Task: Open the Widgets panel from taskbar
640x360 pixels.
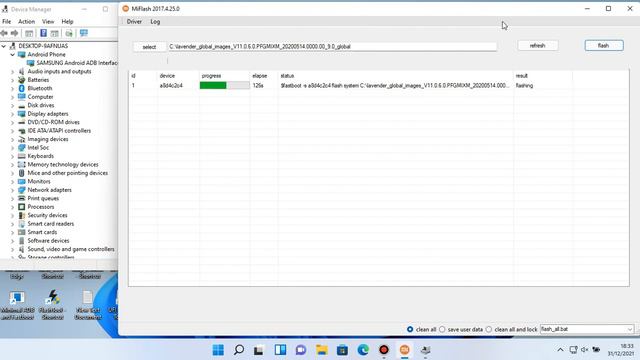Action: pyautogui.click(x=280, y=350)
